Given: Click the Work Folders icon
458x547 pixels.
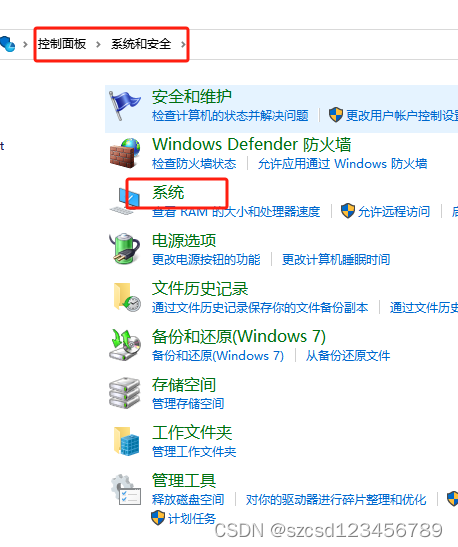Looking at the screenshot, I should [126, 441].
